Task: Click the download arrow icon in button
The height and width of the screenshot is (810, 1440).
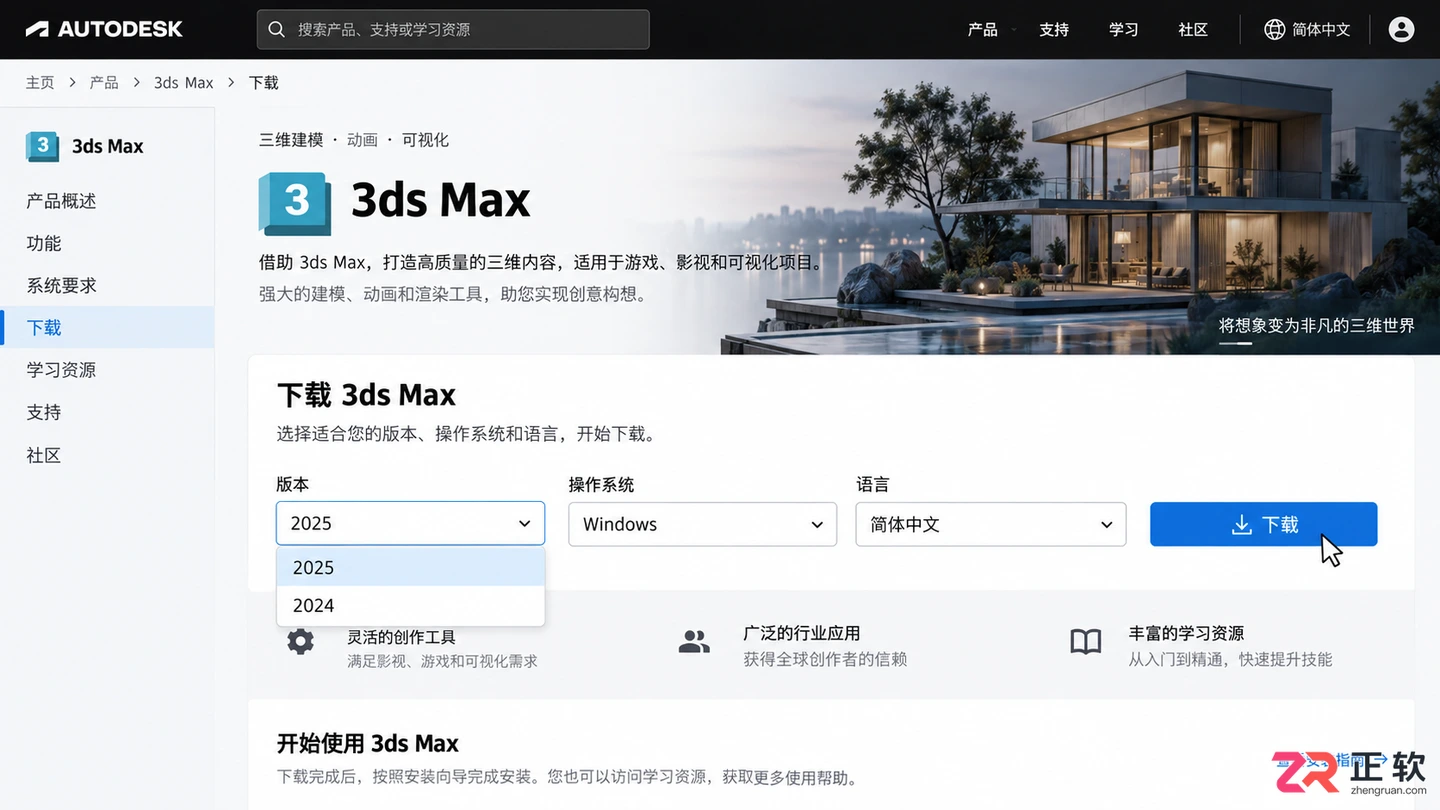Action: 1241,525
